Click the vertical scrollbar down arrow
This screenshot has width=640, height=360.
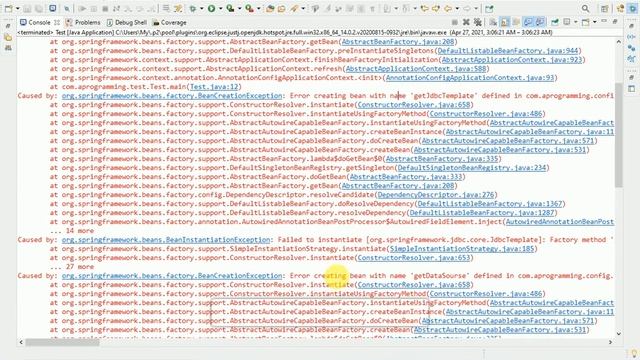tap(619, 333)
